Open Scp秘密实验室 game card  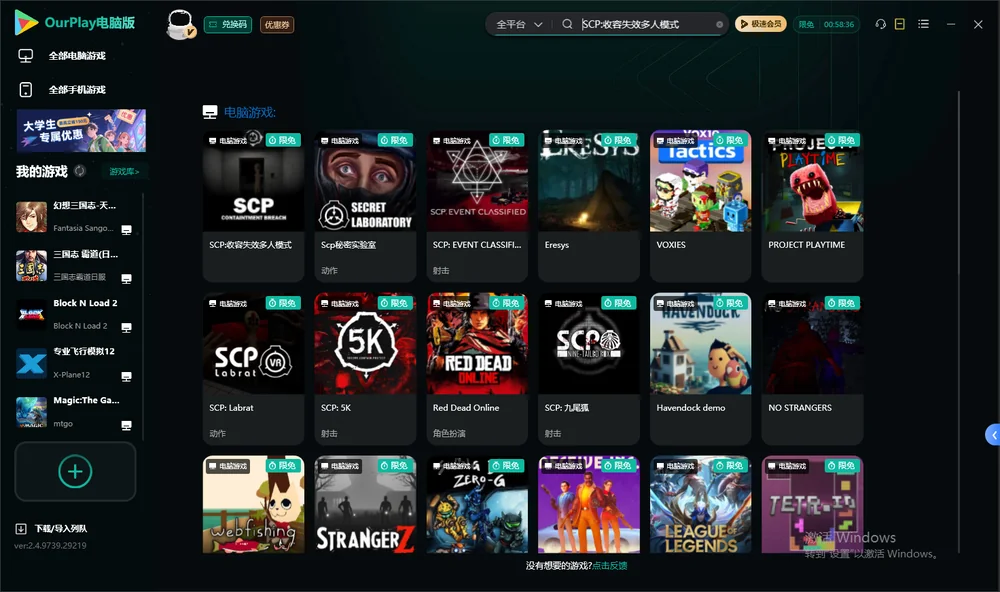(365, 206)
